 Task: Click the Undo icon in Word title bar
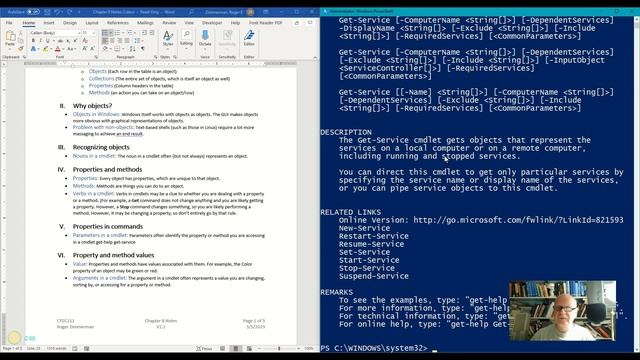pos(58,12)
